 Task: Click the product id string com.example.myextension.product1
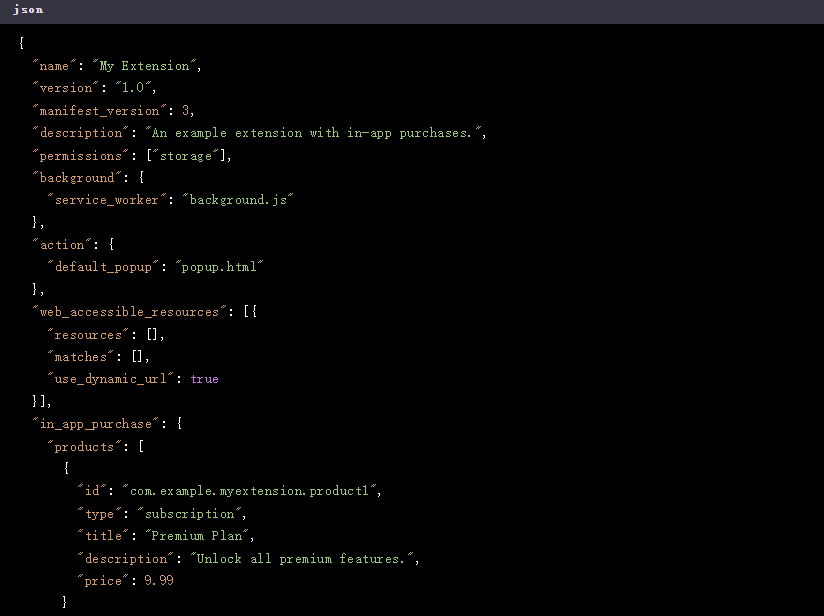coord(249,490)
